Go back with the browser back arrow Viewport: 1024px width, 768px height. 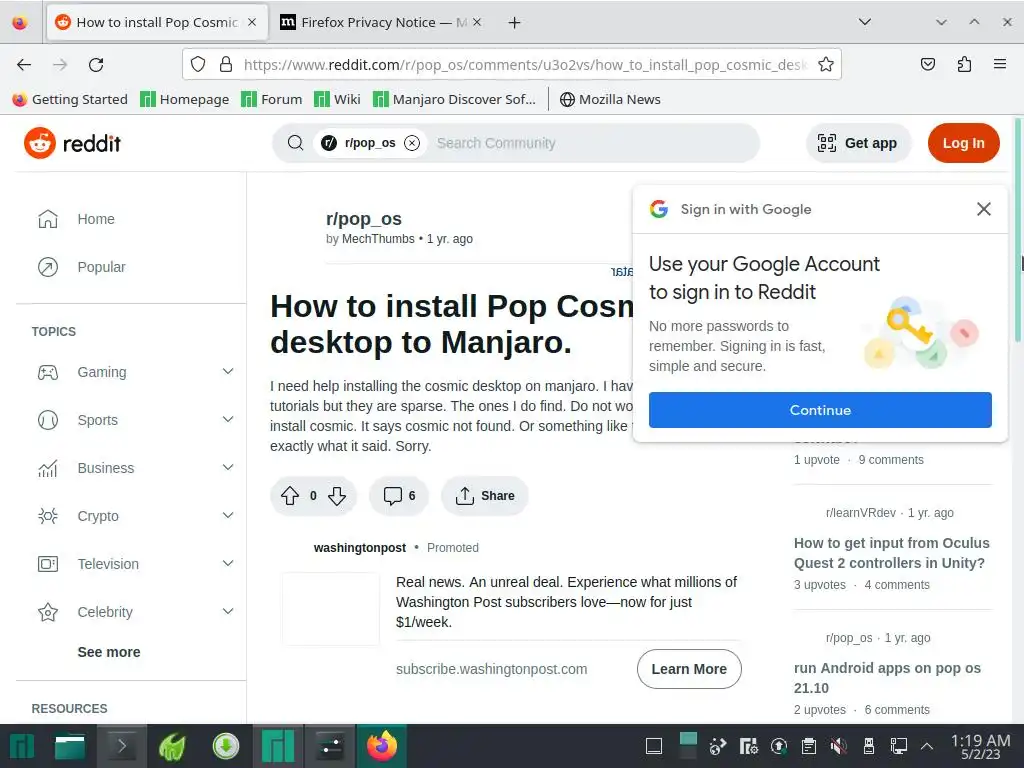(x=24, y=65)
